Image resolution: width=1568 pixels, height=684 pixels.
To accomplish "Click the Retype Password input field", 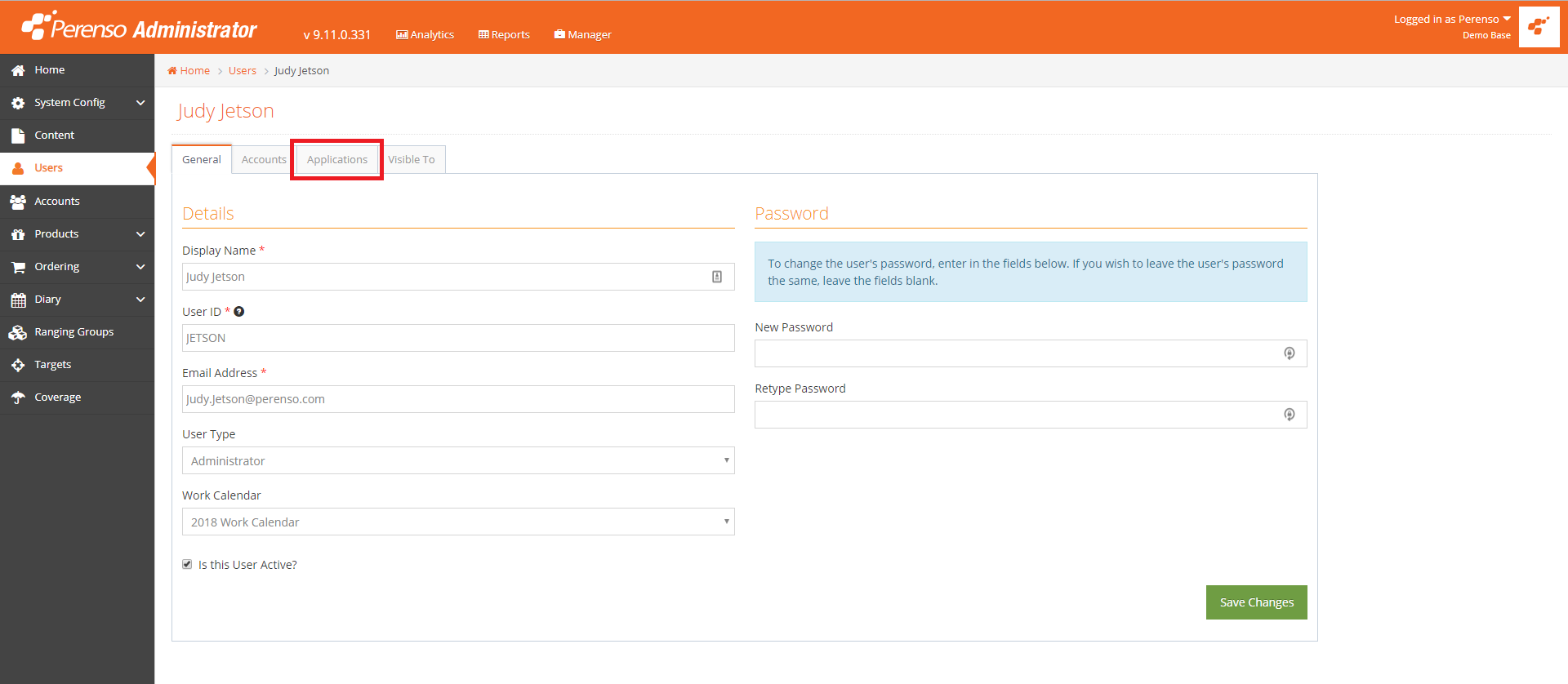I will pos(1031,415).
